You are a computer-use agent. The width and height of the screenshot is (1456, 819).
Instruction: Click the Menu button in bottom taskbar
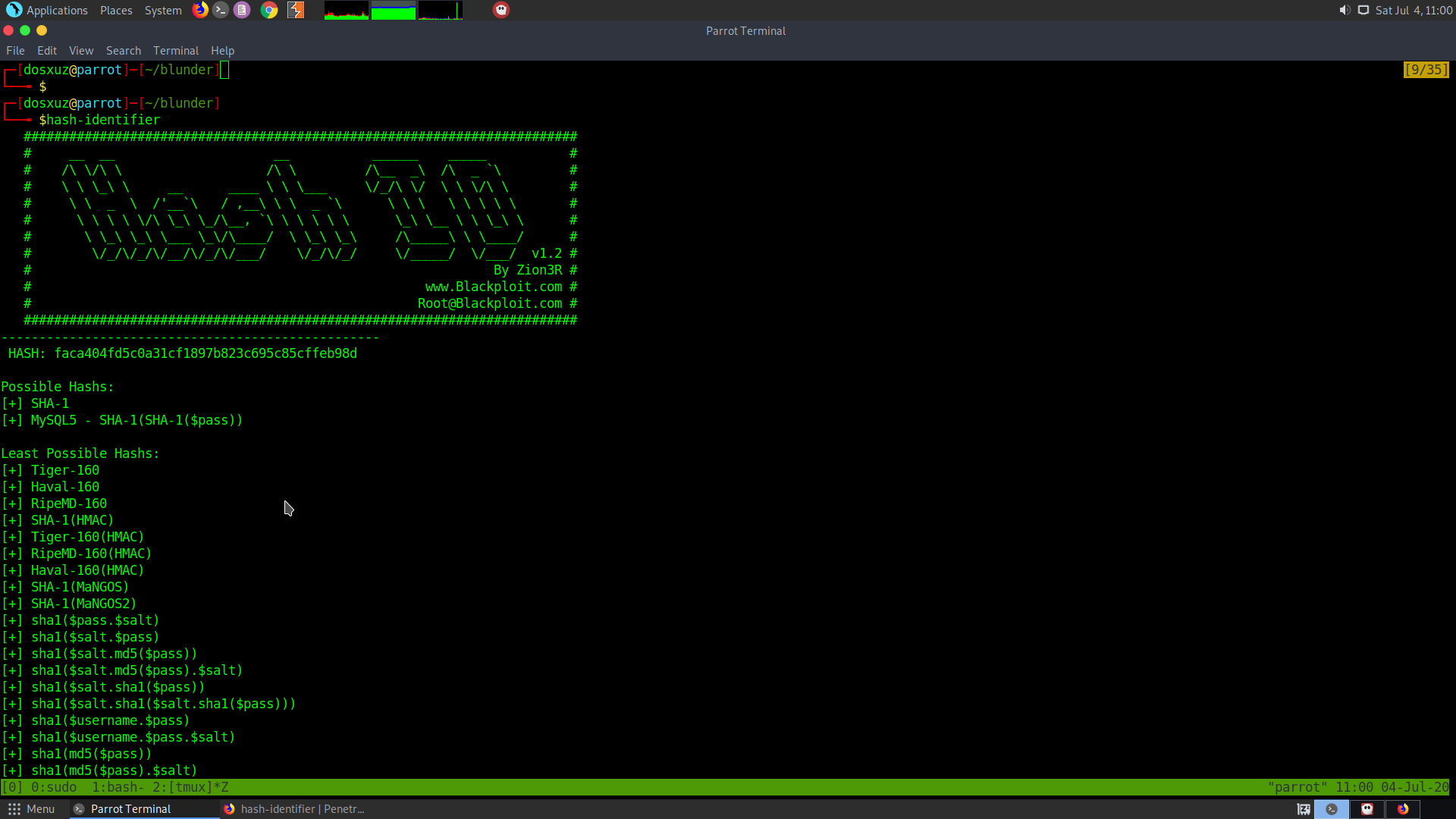pos(32,809)
